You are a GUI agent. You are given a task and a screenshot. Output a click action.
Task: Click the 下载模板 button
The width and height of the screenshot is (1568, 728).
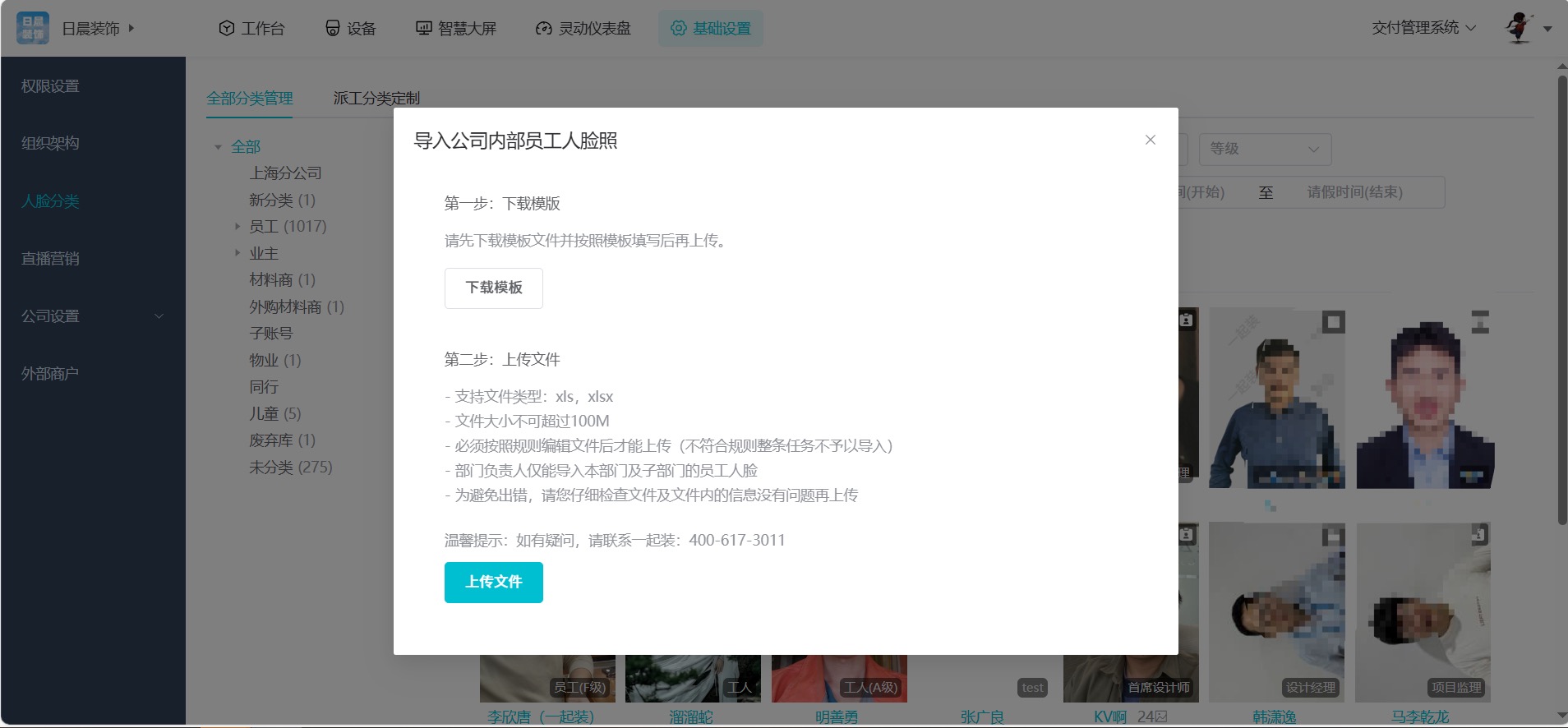[493, 288]
